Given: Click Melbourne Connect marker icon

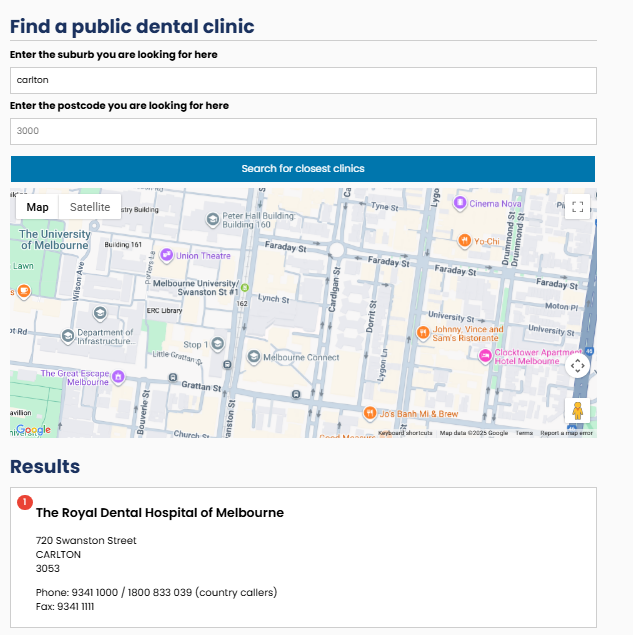Looking at the screenshot, I should (x=254, y=357).
